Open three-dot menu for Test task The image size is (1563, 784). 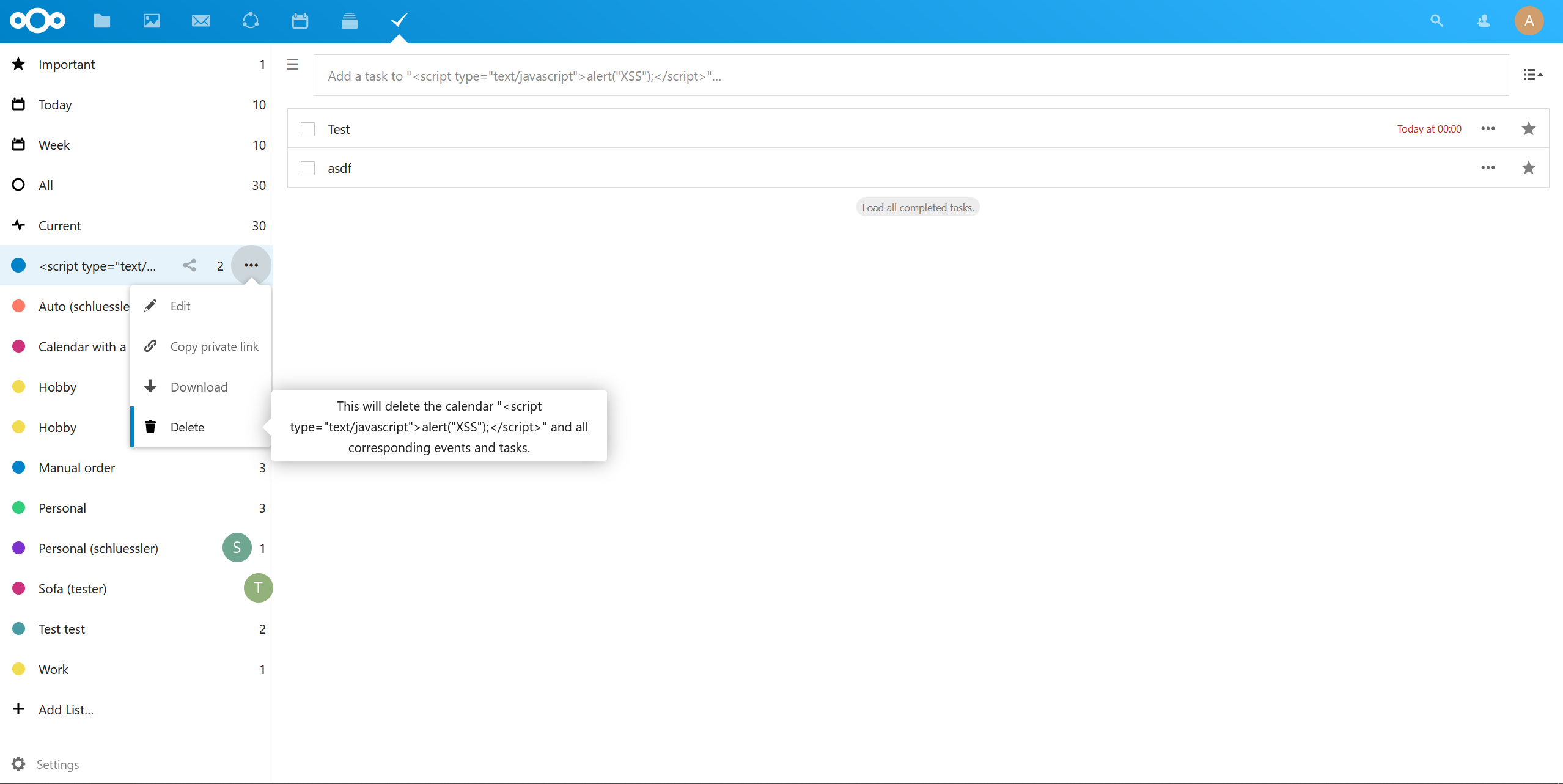pyautogui.click(x=1488, y=129)
